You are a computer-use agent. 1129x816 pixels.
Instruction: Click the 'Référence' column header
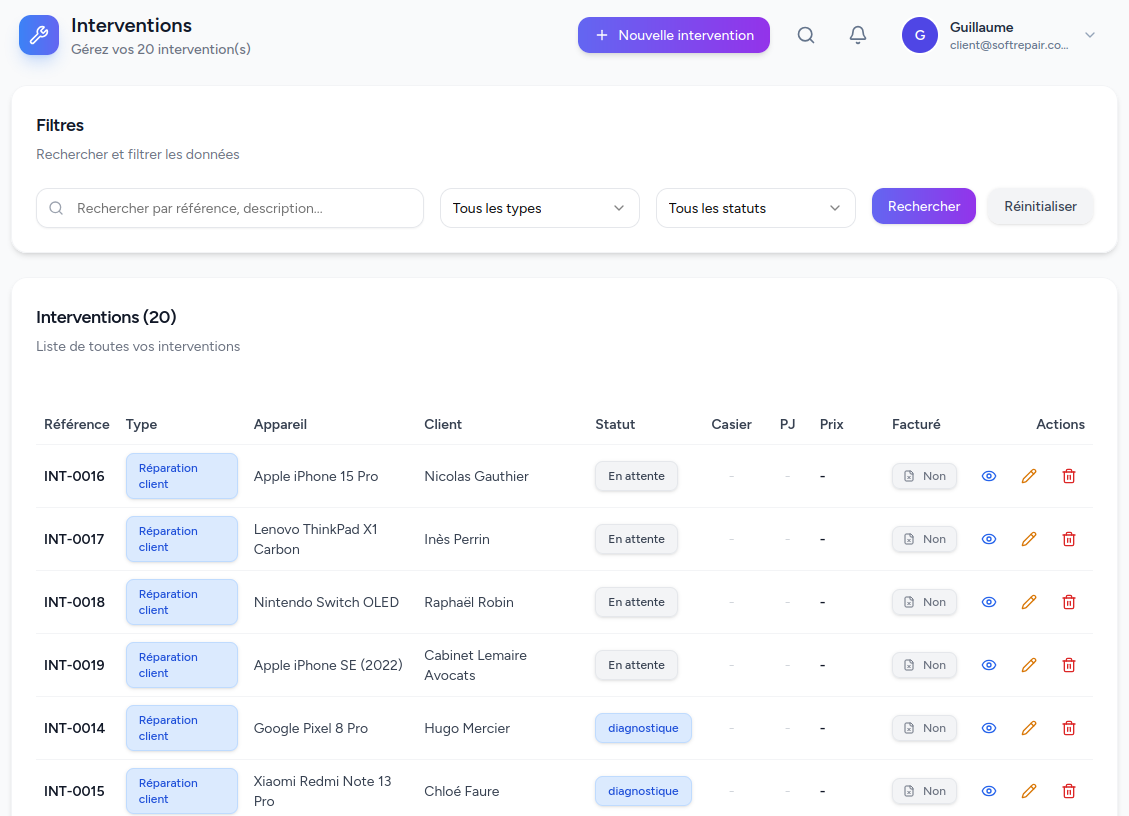(x=77, y=424)
